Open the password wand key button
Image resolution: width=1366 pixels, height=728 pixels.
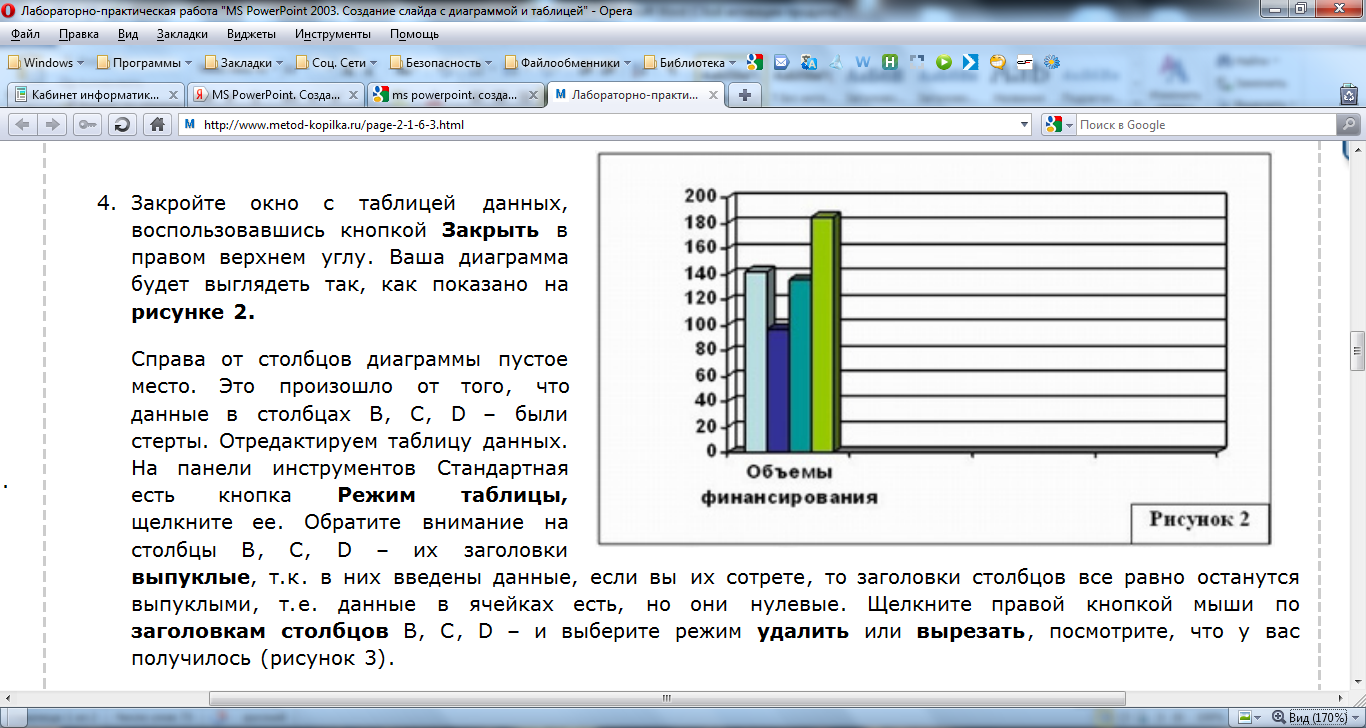88,125
